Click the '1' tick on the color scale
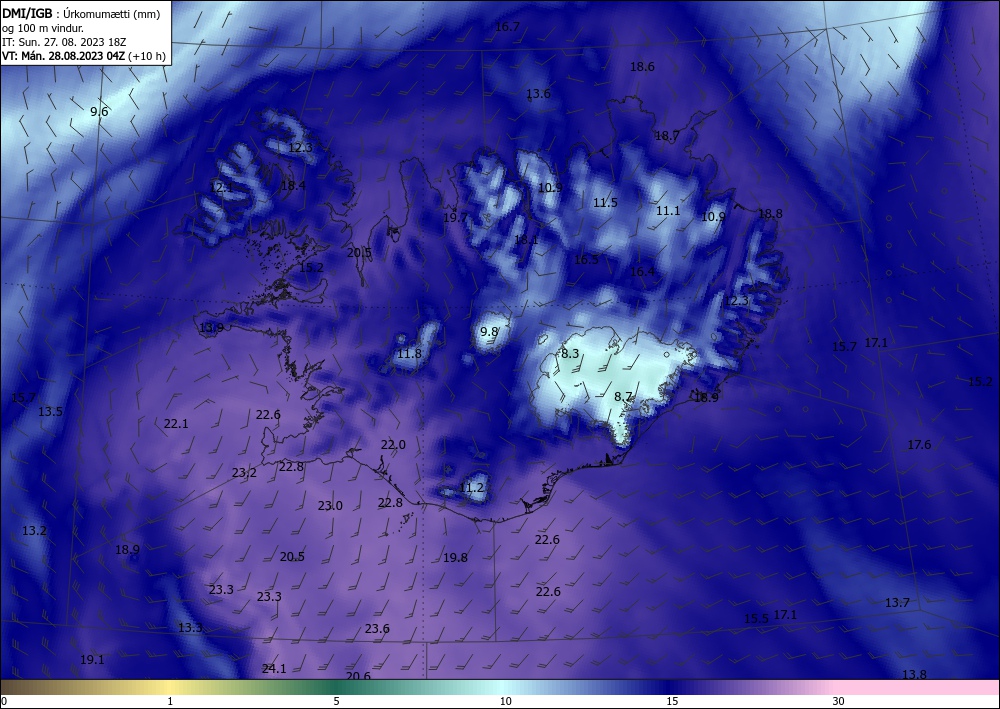 (x=170, y=701)
